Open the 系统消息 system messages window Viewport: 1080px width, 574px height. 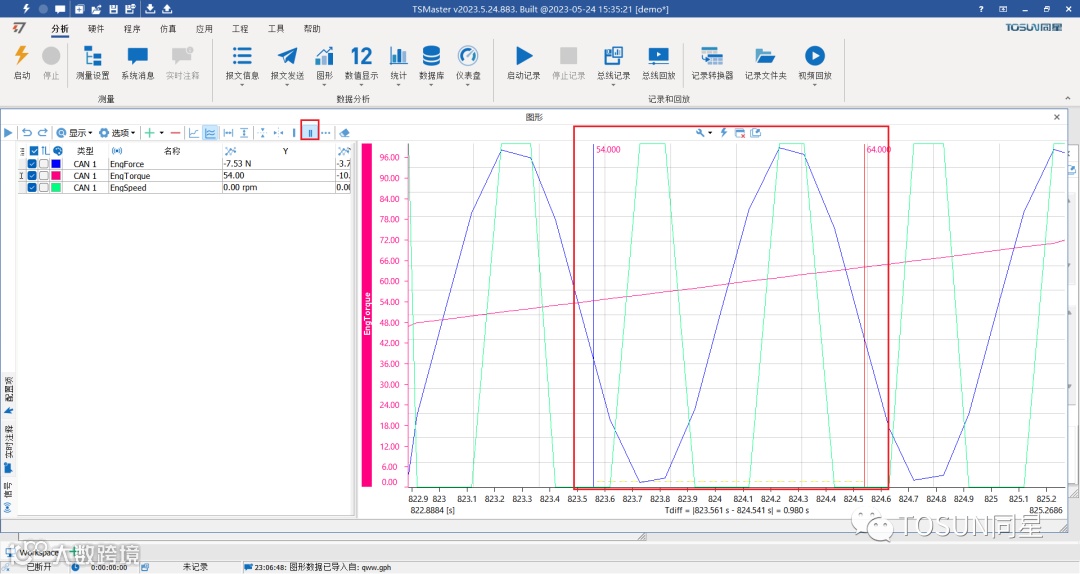point(137,57)
